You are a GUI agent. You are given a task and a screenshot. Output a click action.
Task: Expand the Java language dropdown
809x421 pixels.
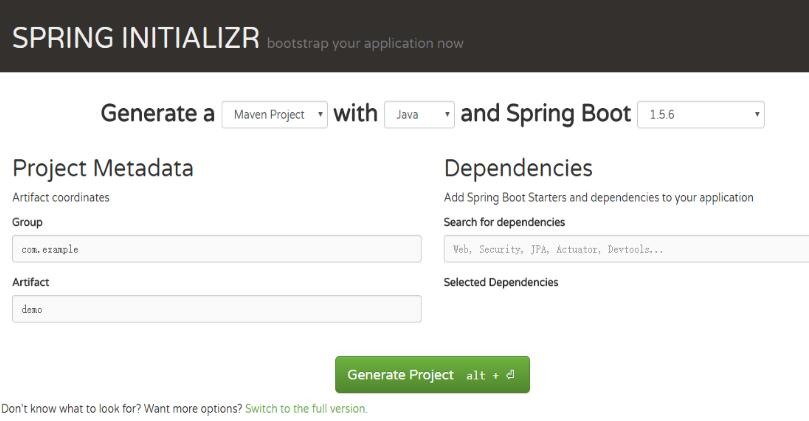pos(419,115)
